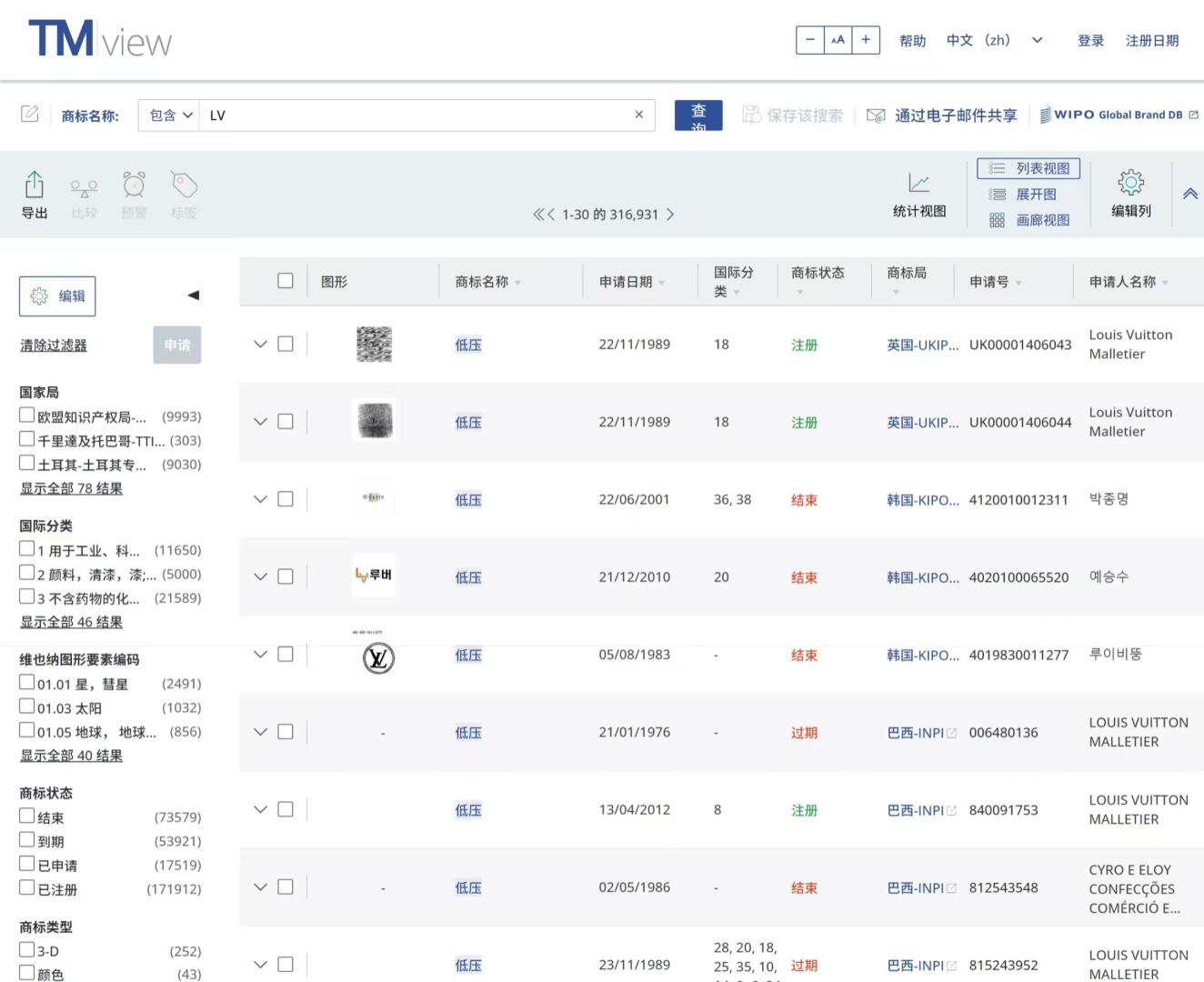Check class 1 用于工业 filter
Viewport: 1204px width, 982px height.
pos(27,549)
